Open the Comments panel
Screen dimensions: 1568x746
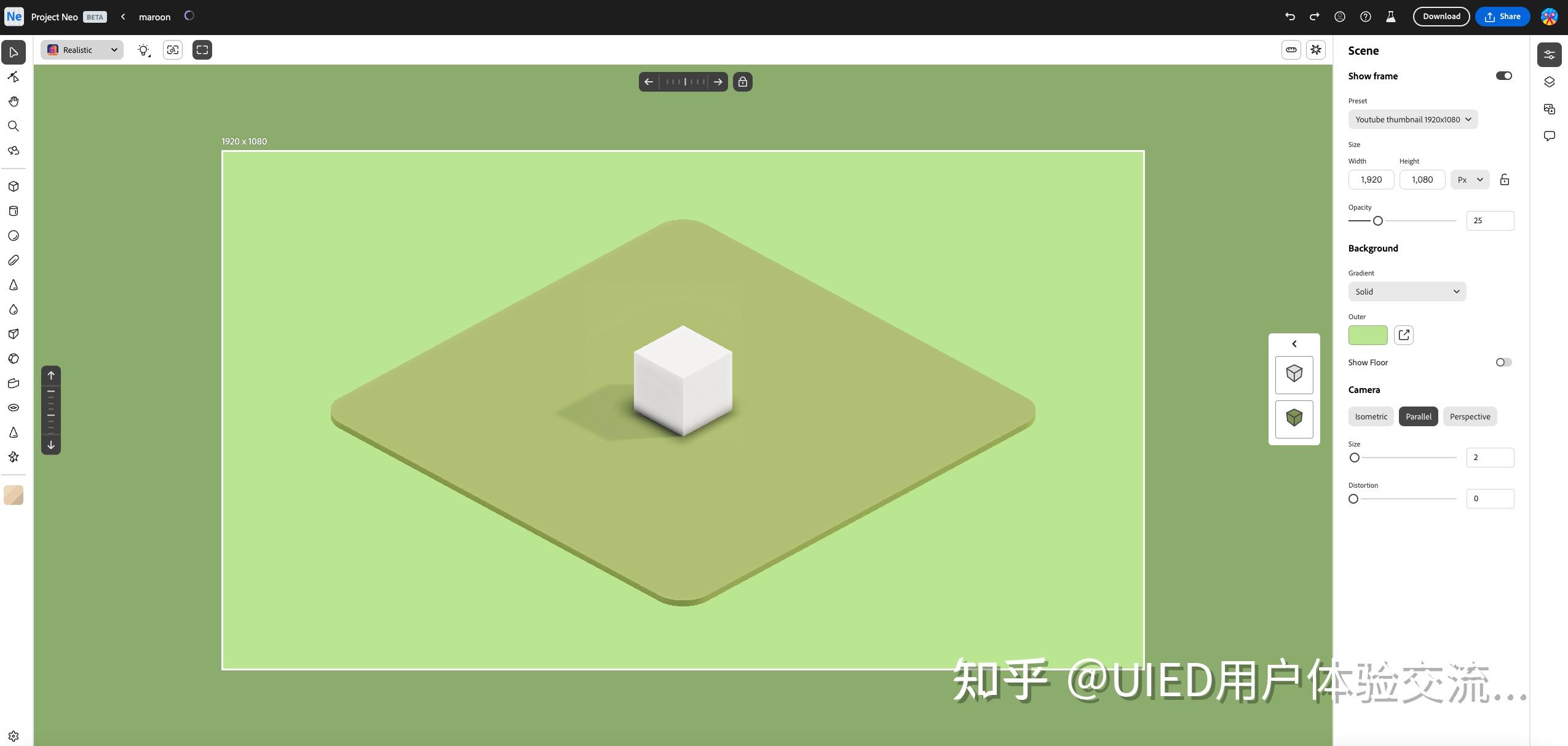point(1550,135)
